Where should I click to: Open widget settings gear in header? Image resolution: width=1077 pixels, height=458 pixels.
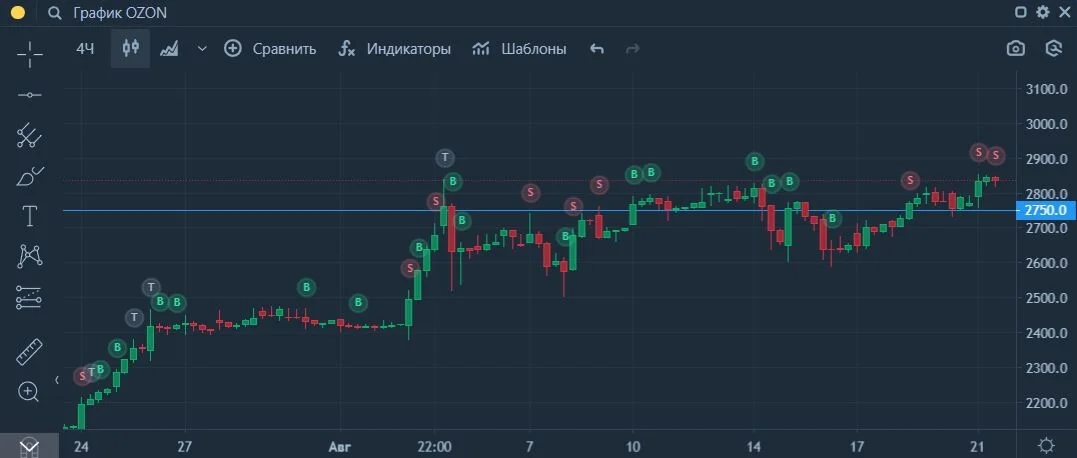(x=1043, y=12)
